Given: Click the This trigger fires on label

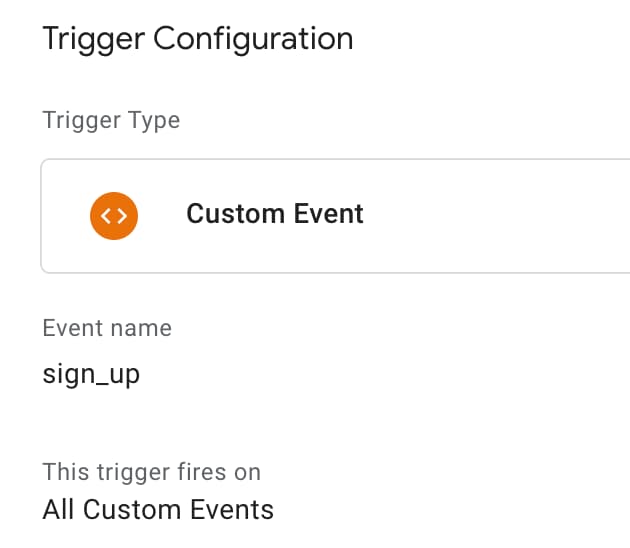Looking at the screenshot, I should 151,472.
